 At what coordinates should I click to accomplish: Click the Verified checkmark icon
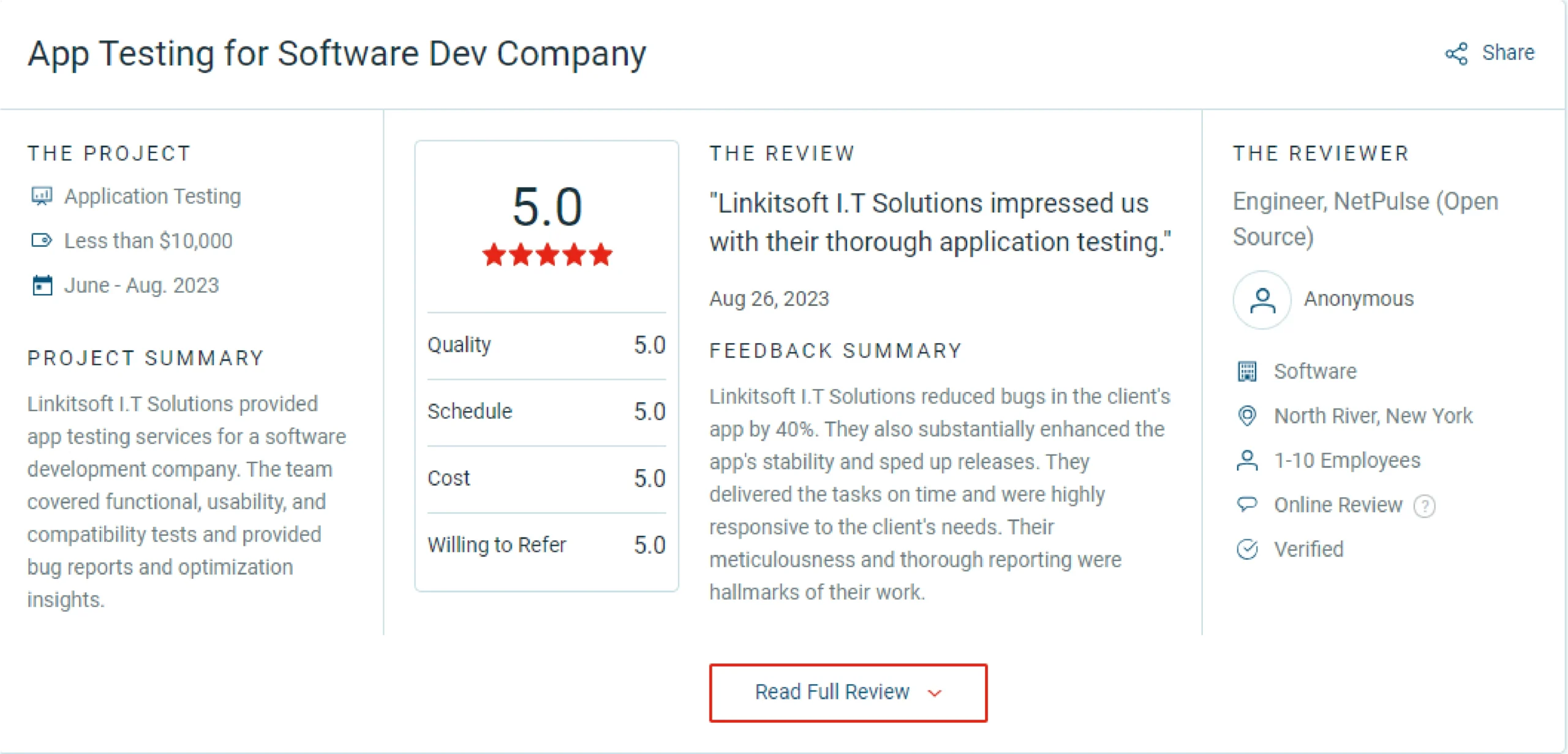point(1246,549)
